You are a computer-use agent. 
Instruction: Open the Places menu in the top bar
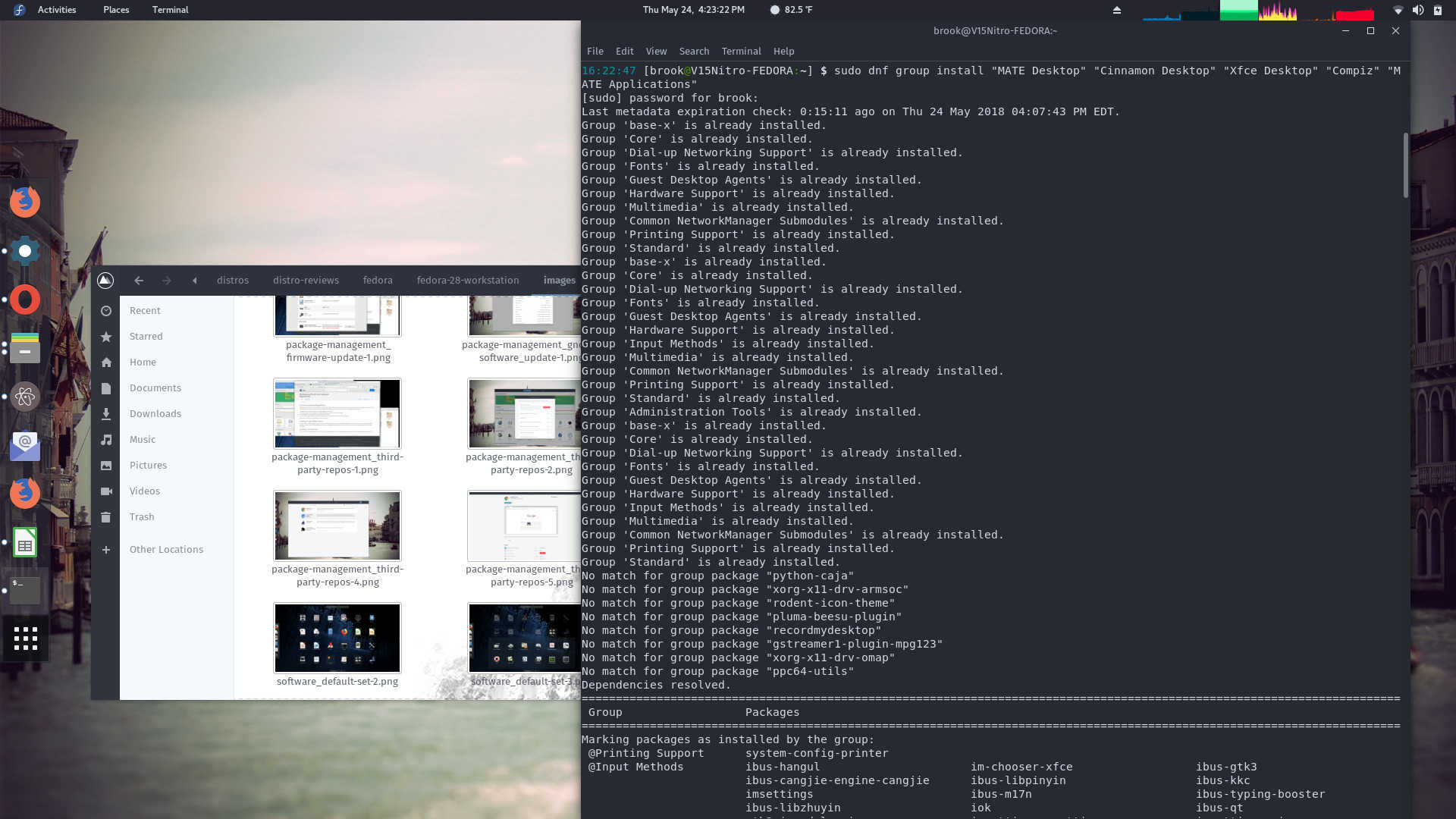coord(116,10)
